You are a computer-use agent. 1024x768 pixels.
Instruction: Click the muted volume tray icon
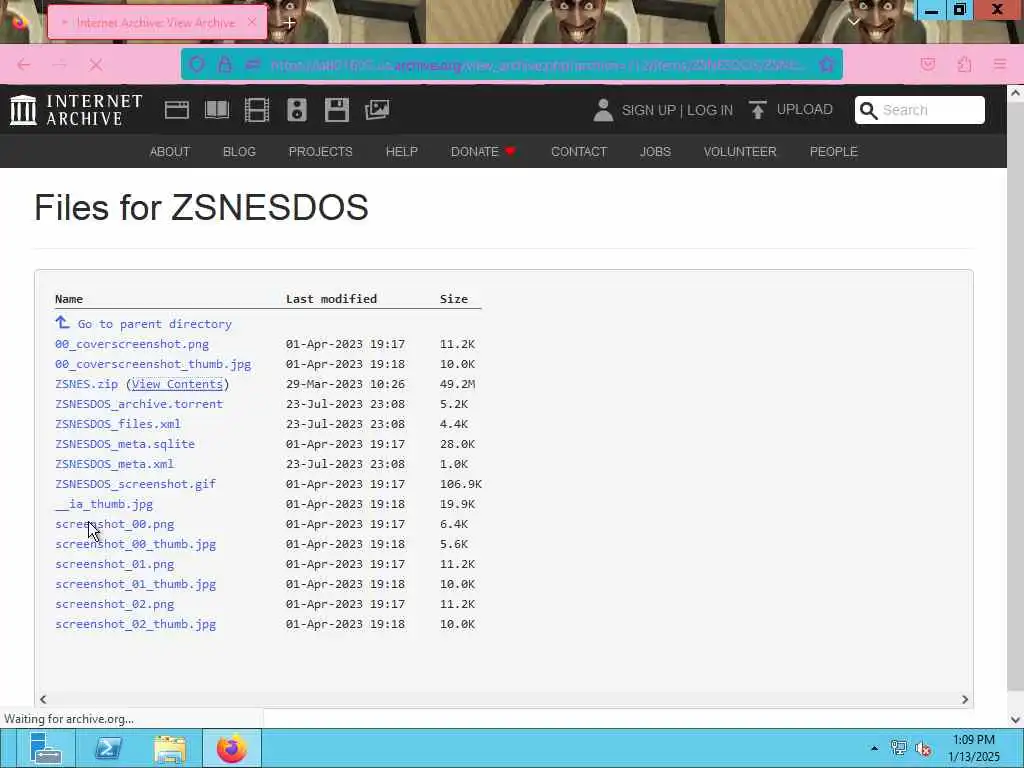pyautogui.click(x=923, y=748)
